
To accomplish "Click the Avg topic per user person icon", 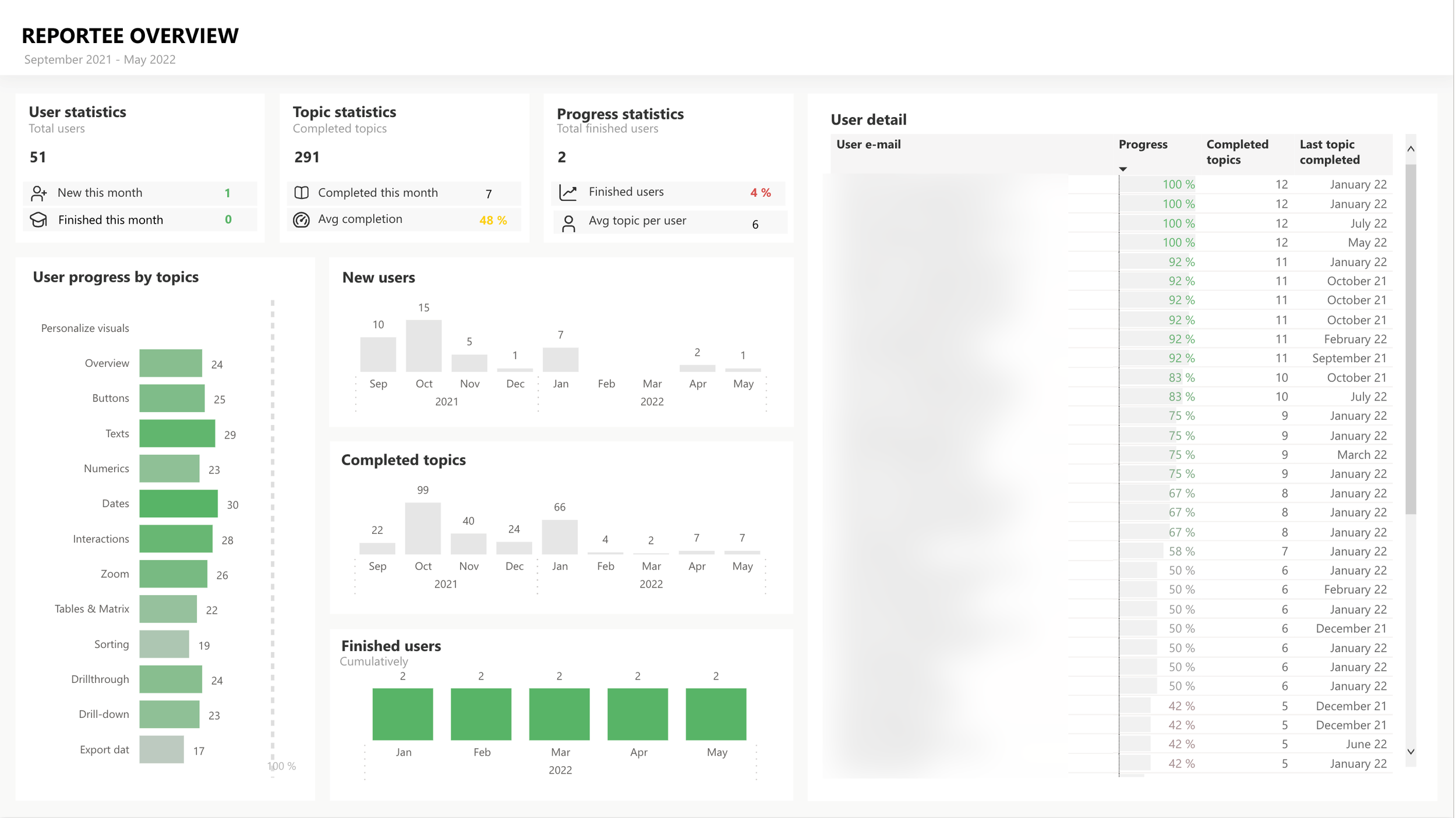I will point(568,223).
